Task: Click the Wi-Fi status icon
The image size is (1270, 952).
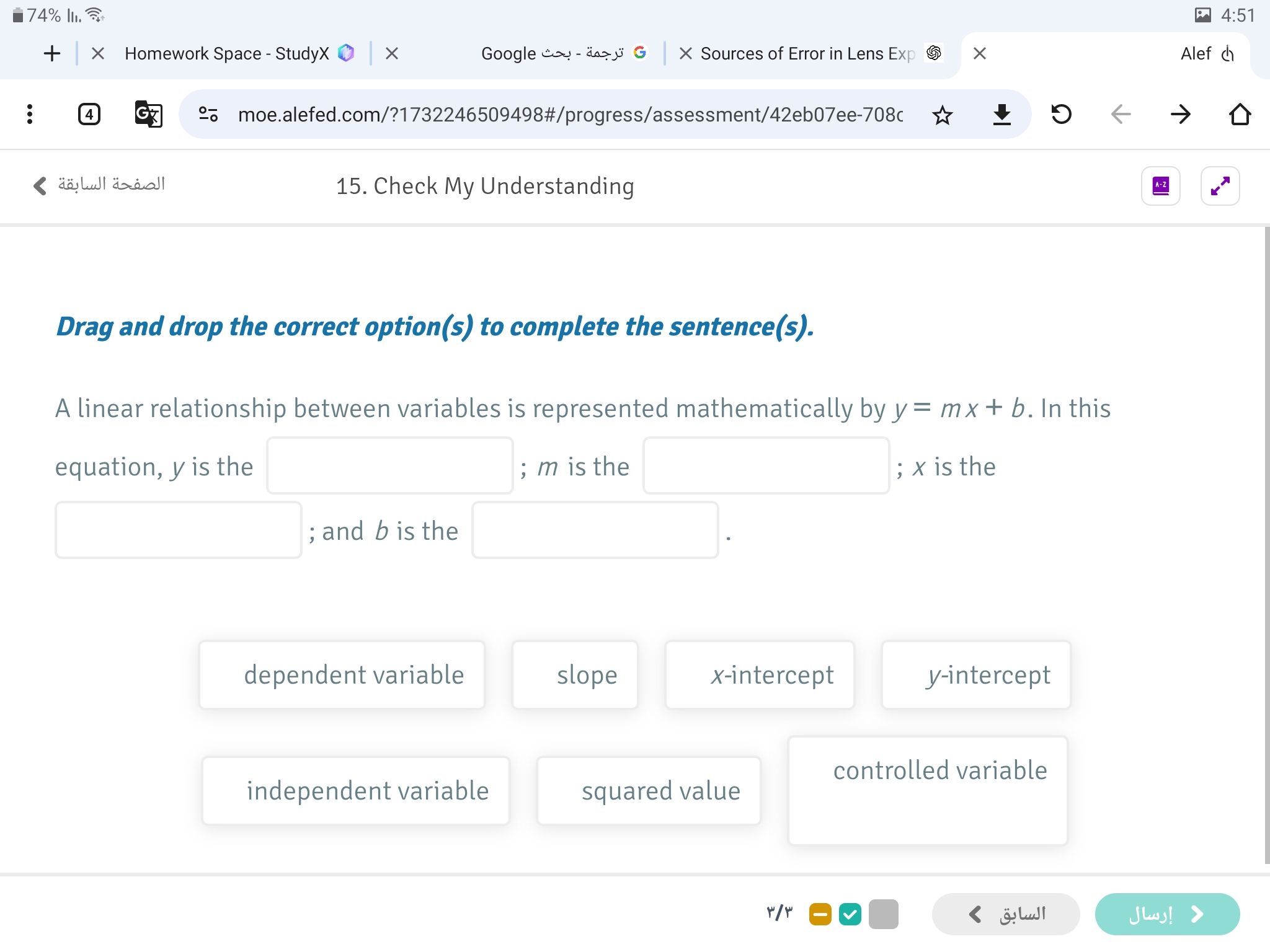Action: [x=95, y=15]
